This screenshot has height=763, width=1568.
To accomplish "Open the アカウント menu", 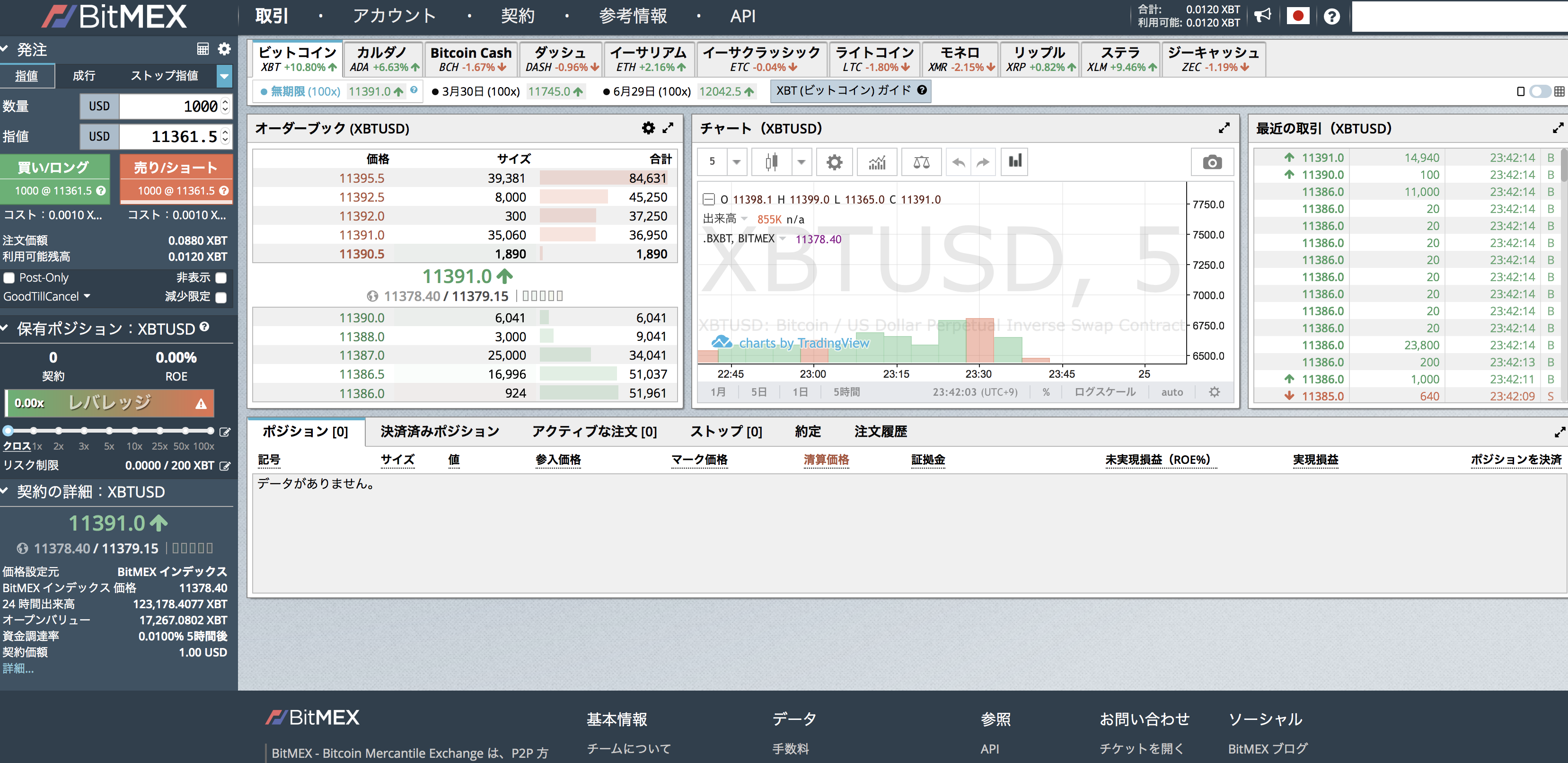I will tap(395, 16).
